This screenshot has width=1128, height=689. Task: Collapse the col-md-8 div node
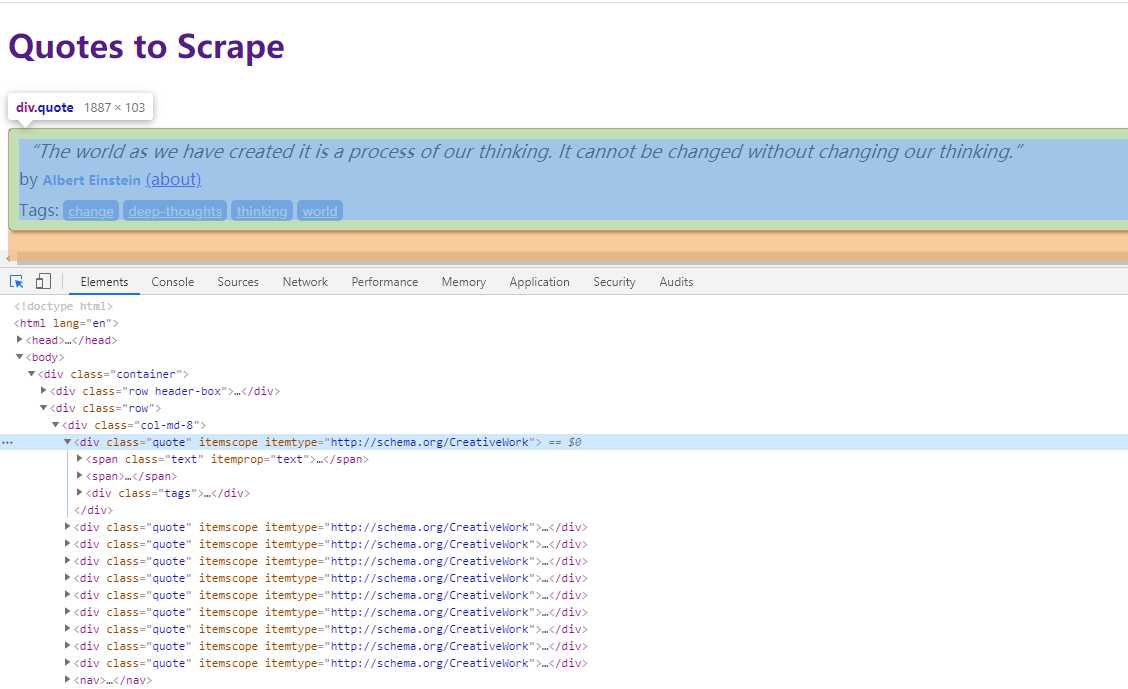[x=55, y=425]
